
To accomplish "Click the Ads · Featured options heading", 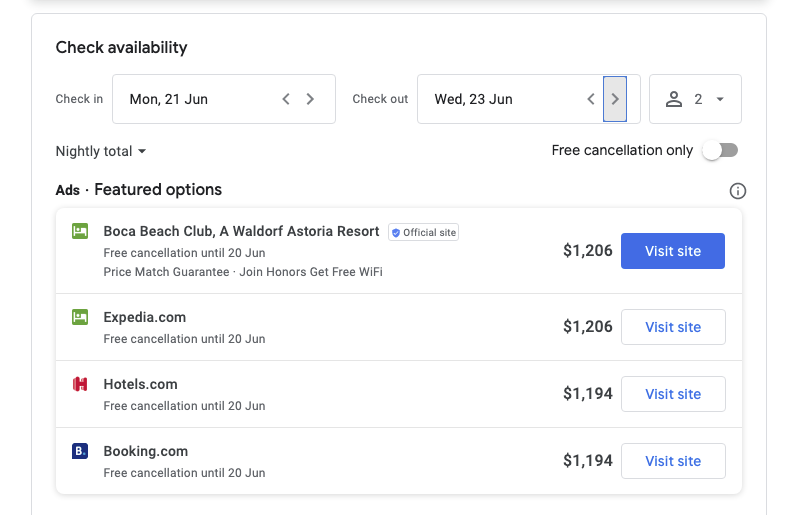I will (139, 190).
